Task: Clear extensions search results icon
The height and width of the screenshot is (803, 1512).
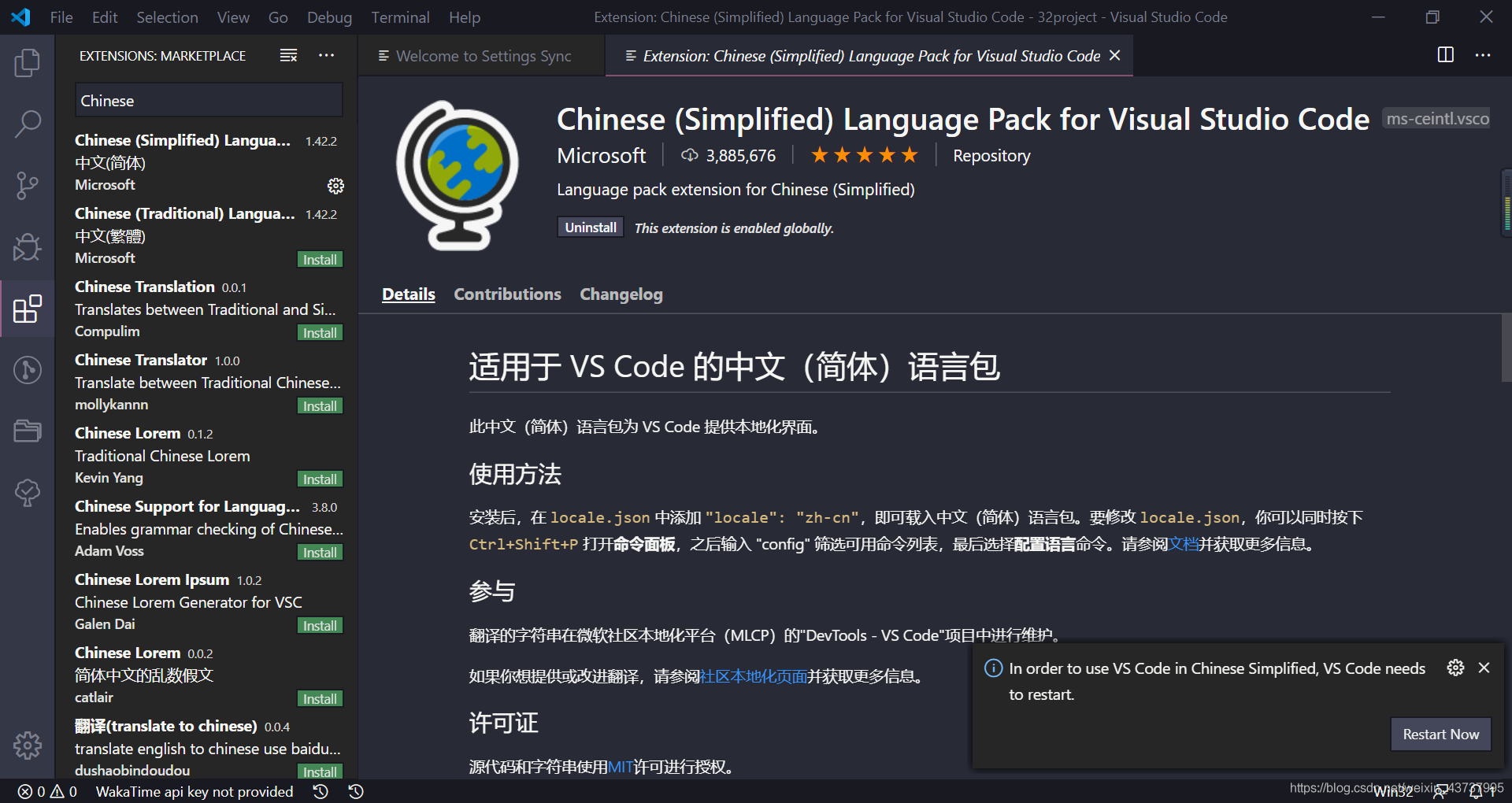Action: 288,55
